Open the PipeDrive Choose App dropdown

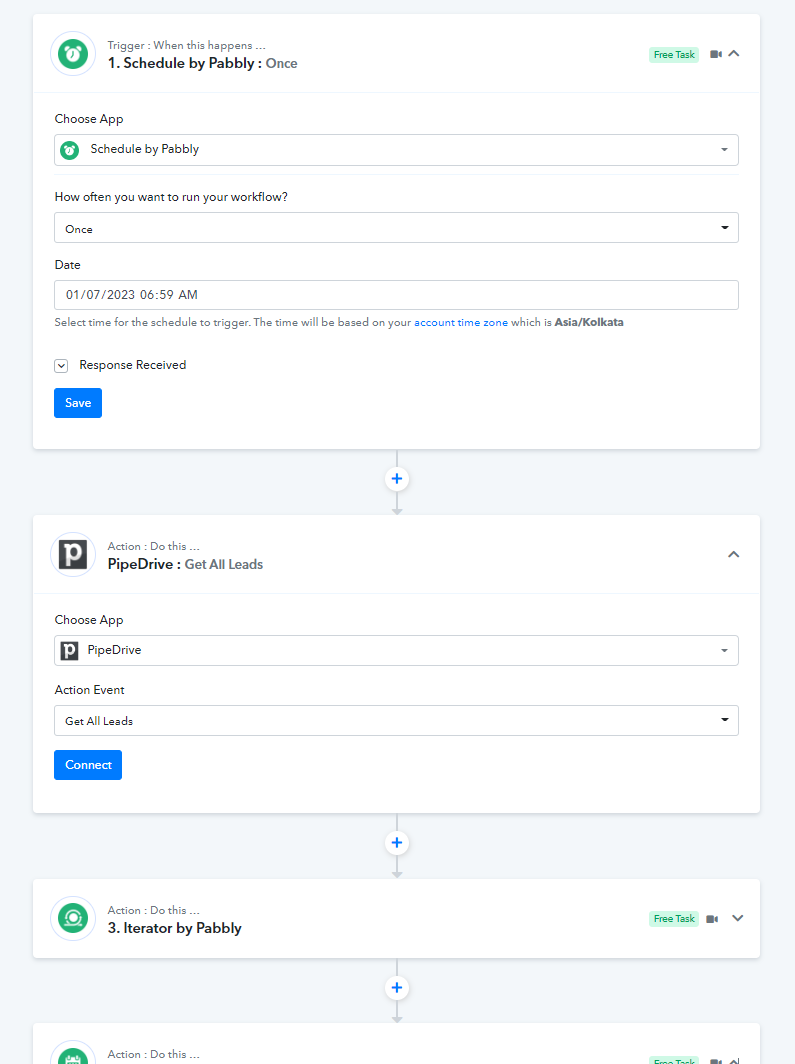[x=396, y=650]
